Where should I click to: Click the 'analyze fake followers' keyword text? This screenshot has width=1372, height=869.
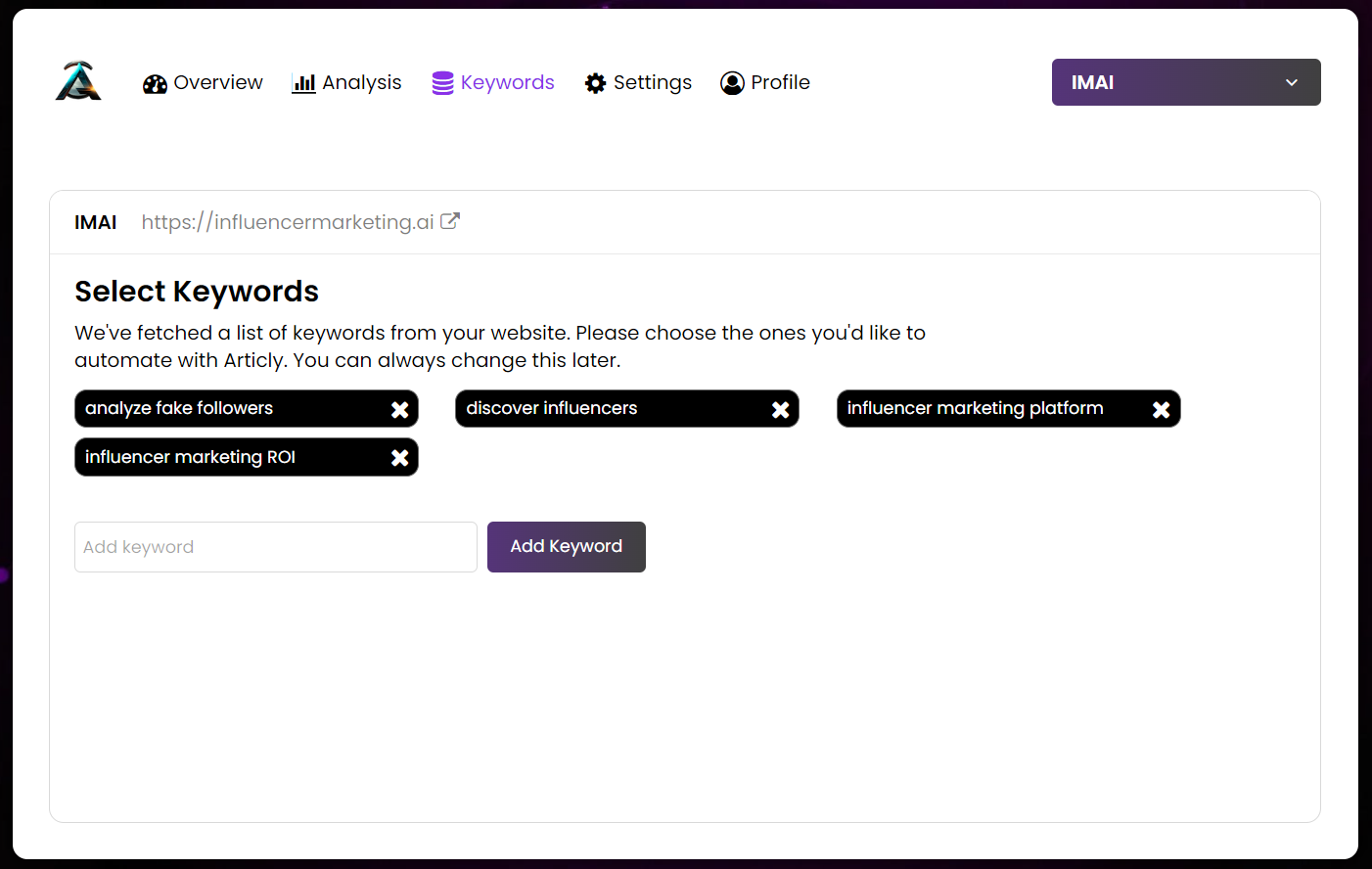pos(179,408)
